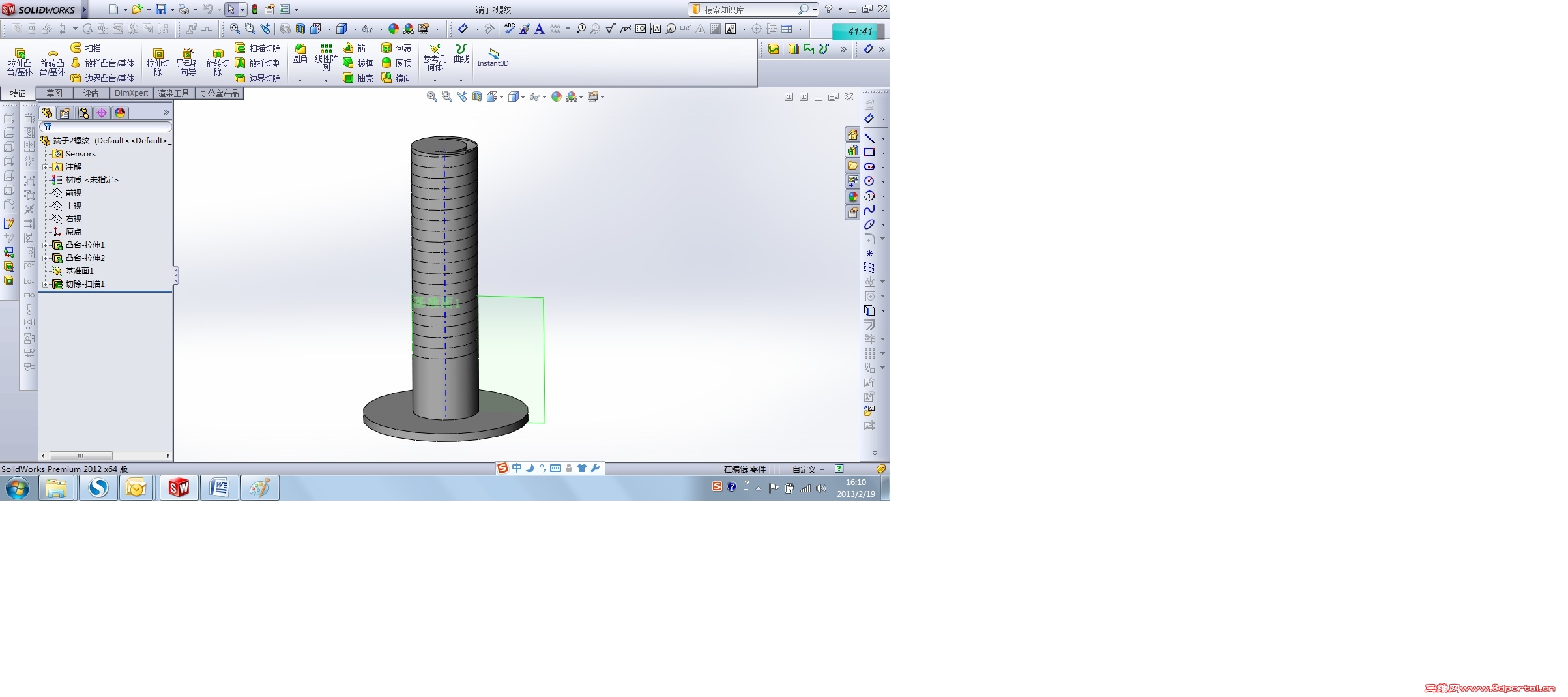
Task: Open 参考几何体 reference geometry
Action: 435,57
